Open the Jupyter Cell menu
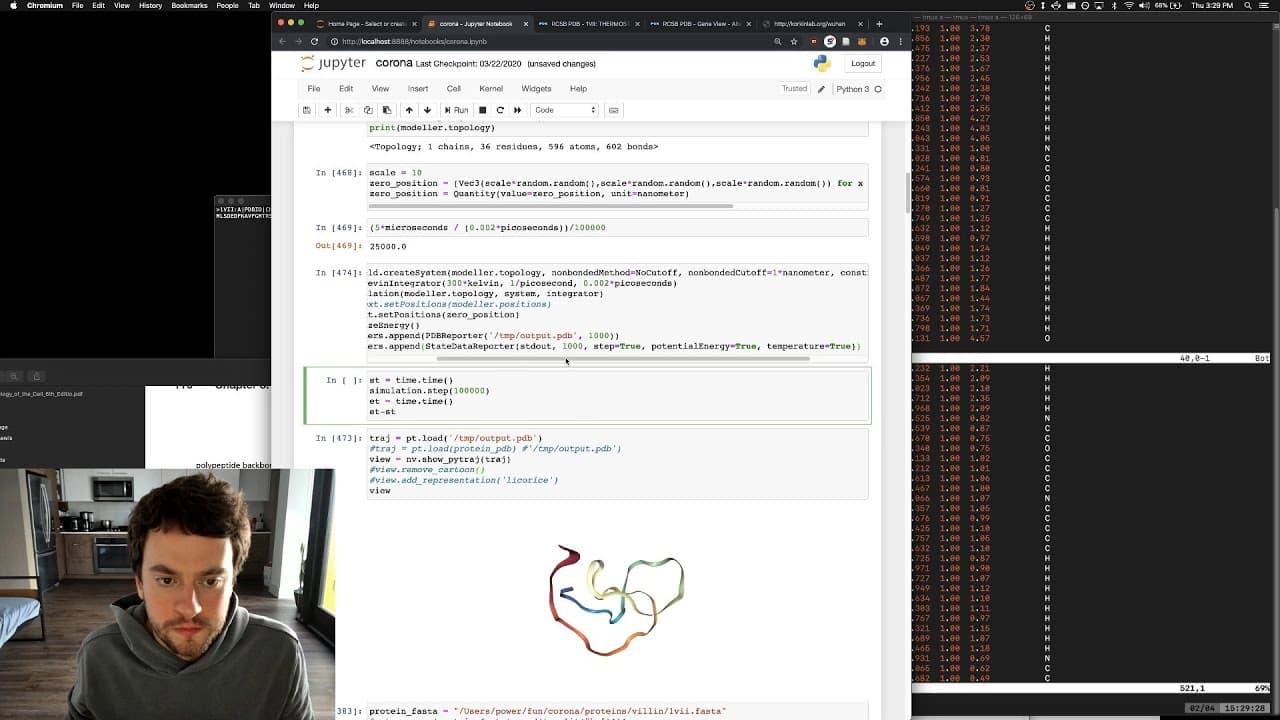This screenshot has width=1280, height=720. coord(453,89)
